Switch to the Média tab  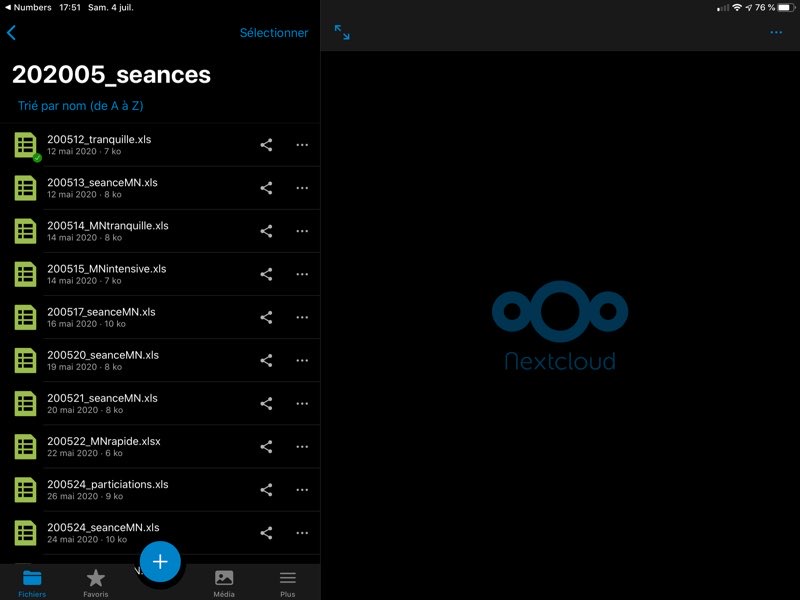click(224, 582)
